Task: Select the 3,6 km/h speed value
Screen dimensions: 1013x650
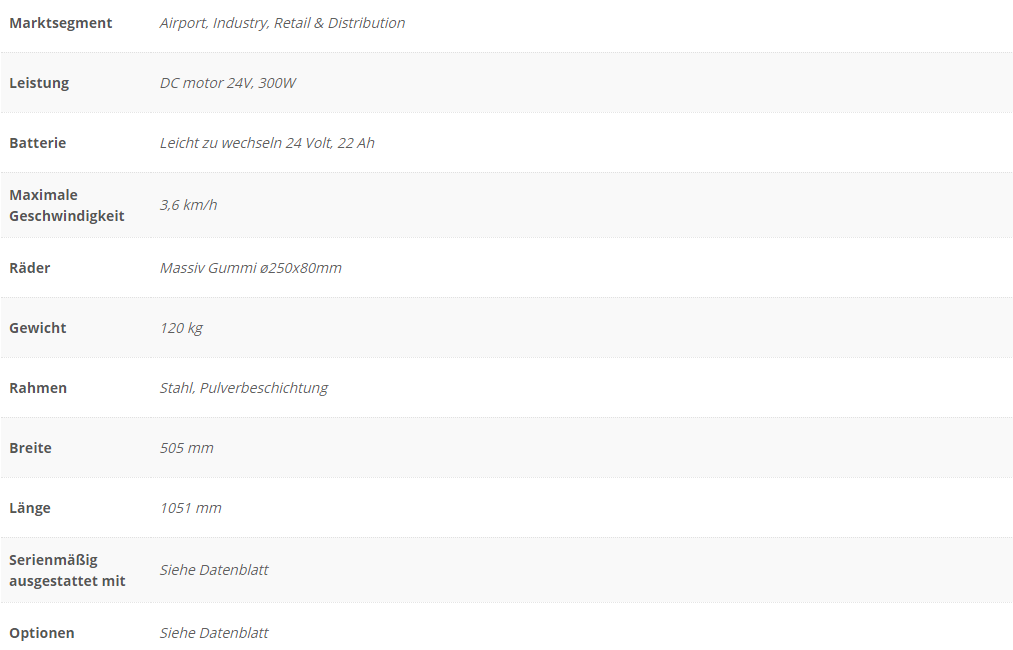Action: click(x=188, y=205)
